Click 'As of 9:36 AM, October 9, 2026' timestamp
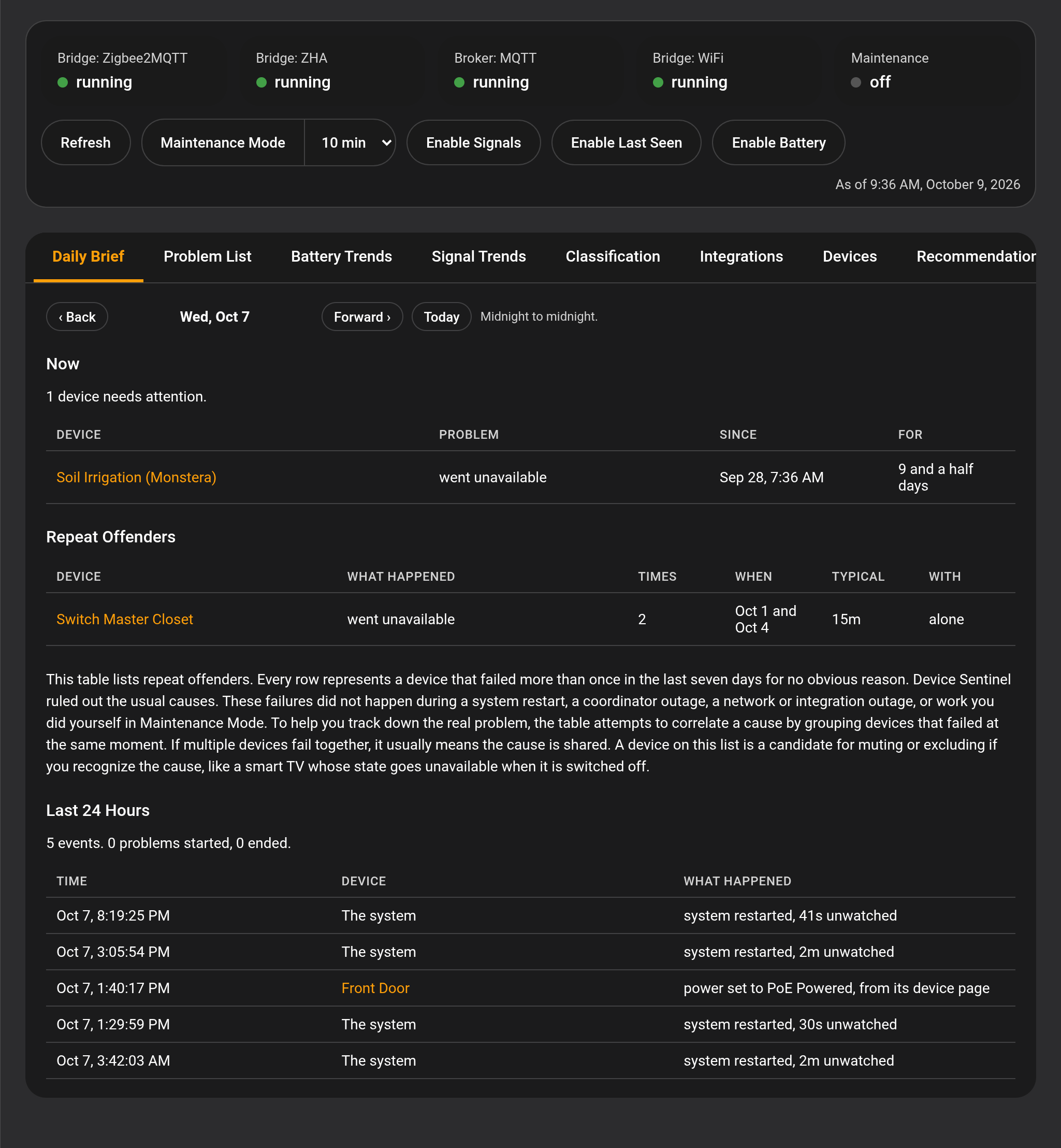Image resolution: width=1061 pixels, height=1148 pixels. point(927,184)
